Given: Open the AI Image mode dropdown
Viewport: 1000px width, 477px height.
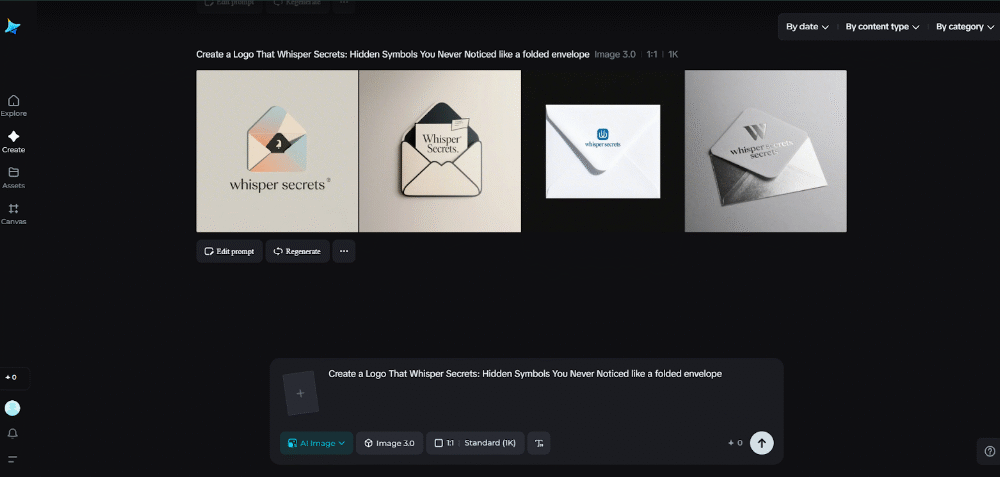Looking at the screenshot, I should [316, 443].
